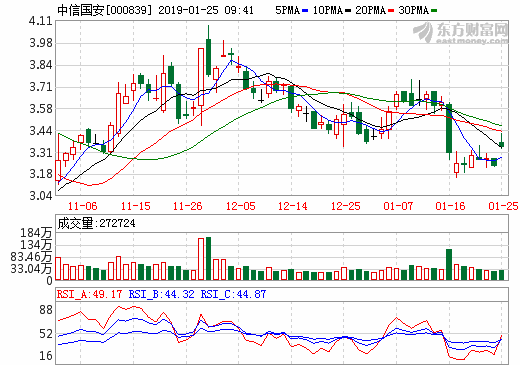Click the 3.71 price axis label
The height and width of the screenshot is (365, 520).
41,87
